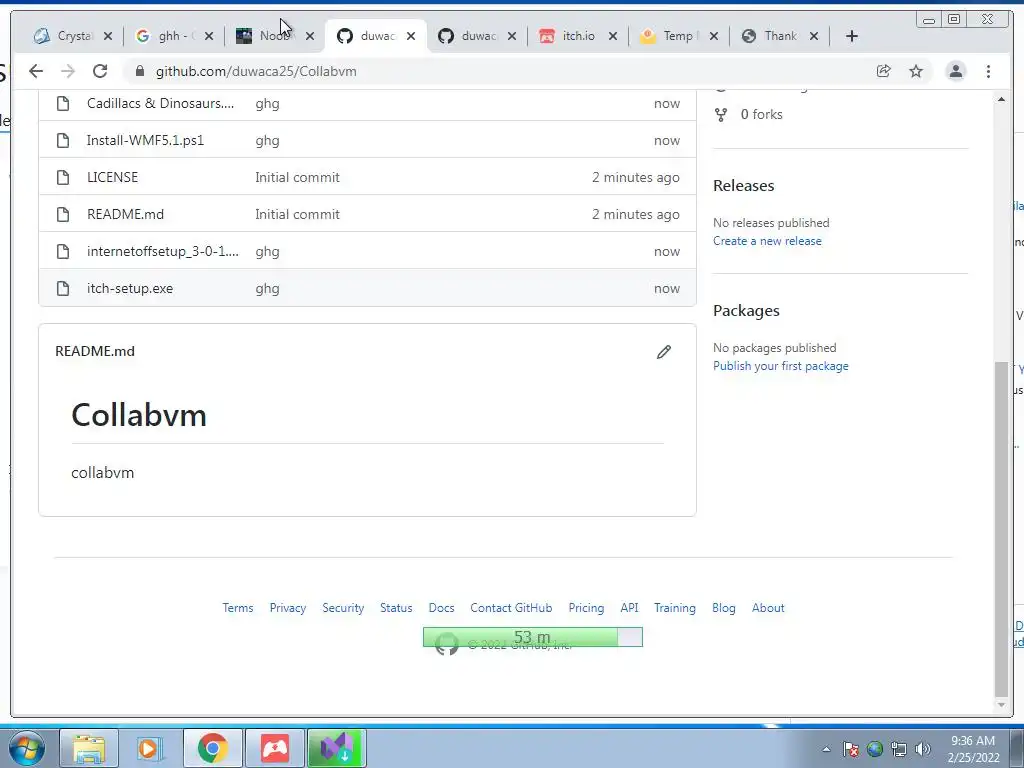
Task: Go back with the browser back arrow
Action: pos(36,71)
